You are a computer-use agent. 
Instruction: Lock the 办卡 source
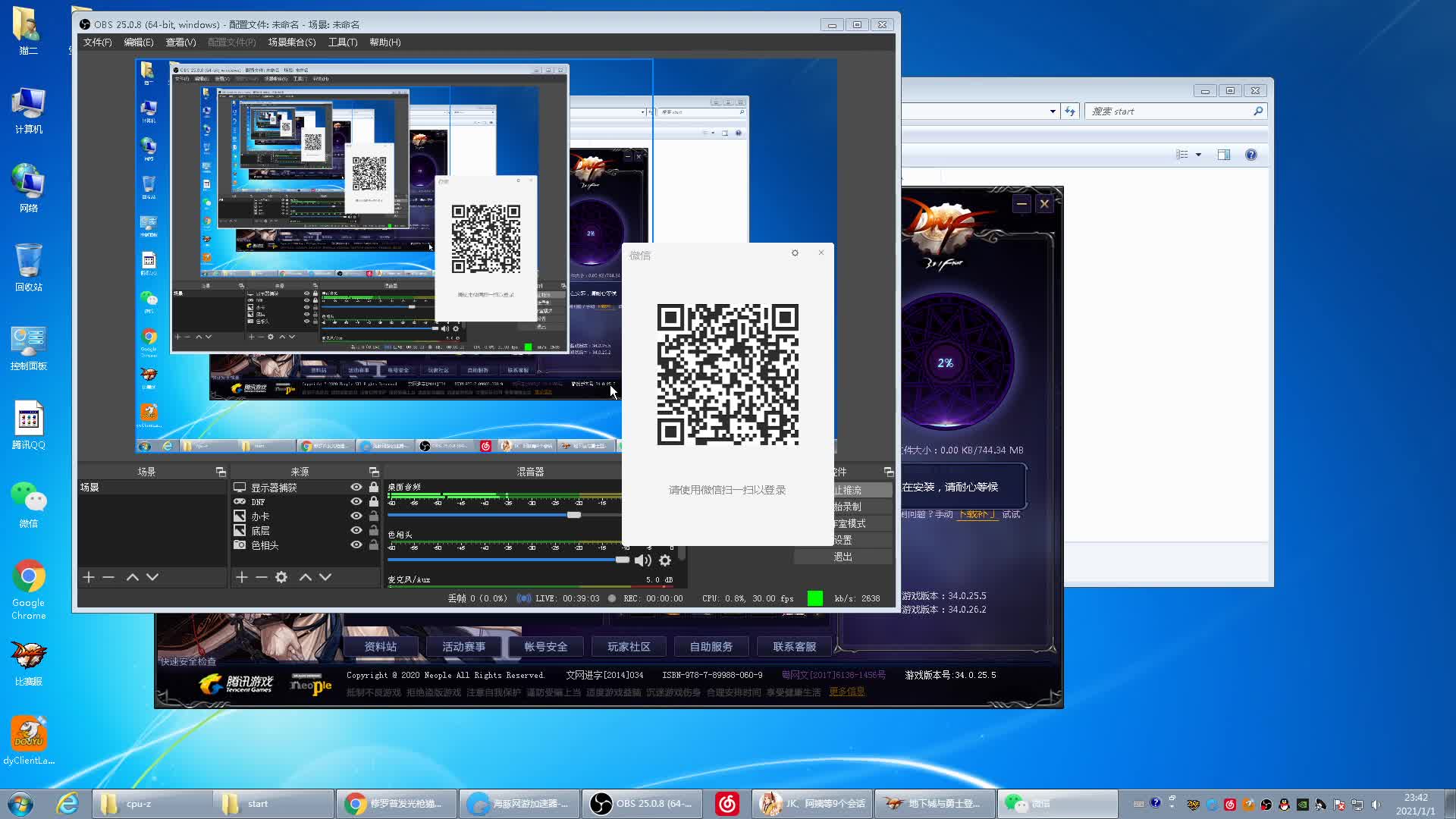click(374, 516)
